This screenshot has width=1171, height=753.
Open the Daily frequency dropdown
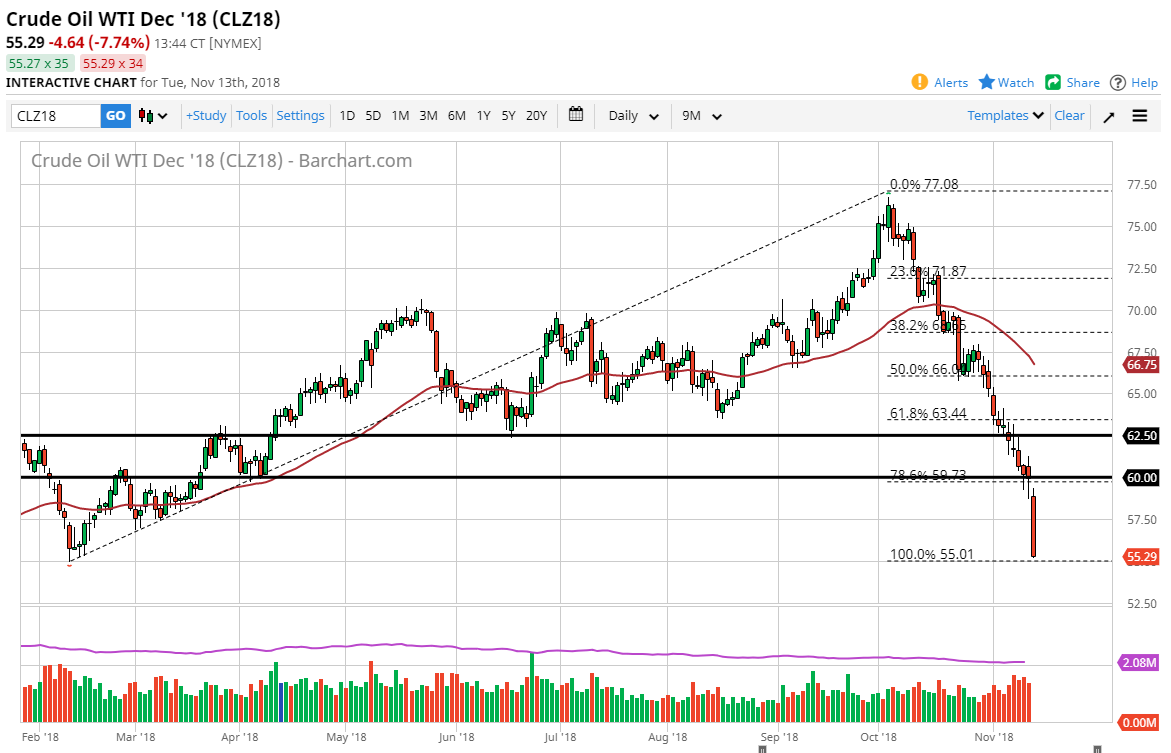point(630,115)
